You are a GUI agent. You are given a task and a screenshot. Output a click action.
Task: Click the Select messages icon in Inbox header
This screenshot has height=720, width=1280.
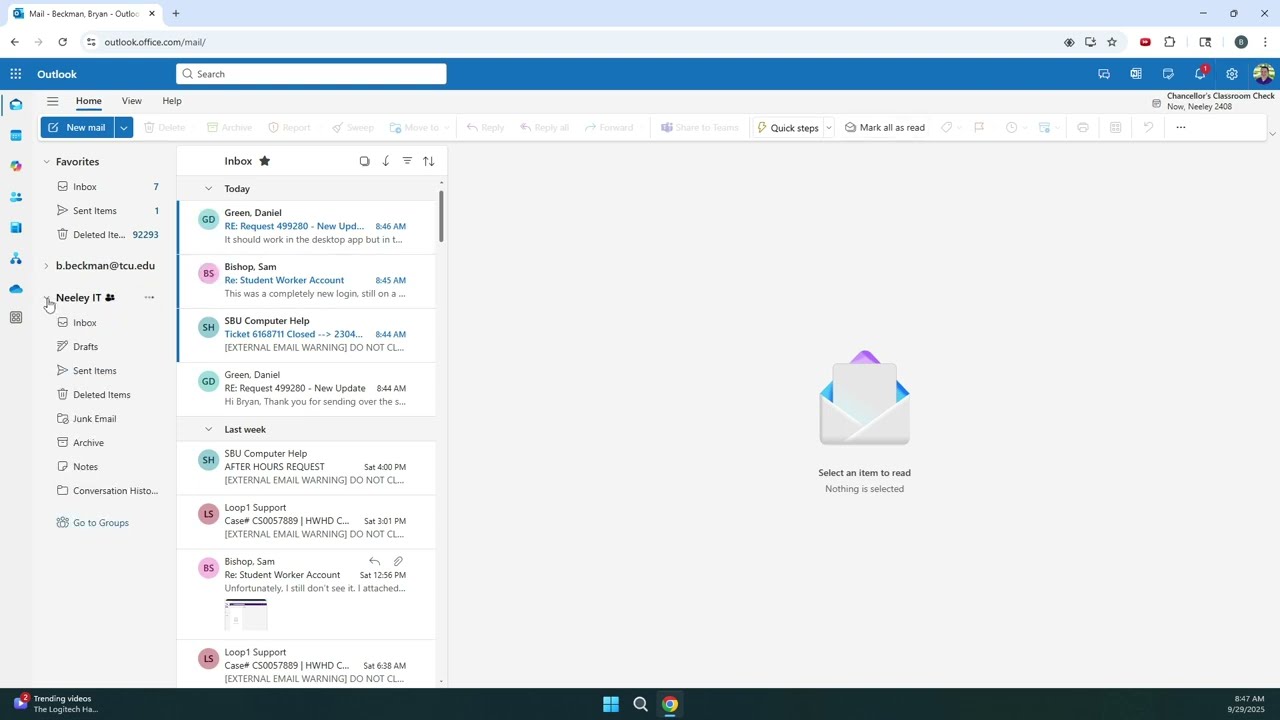pyautogui.click(x=365, y=161)
